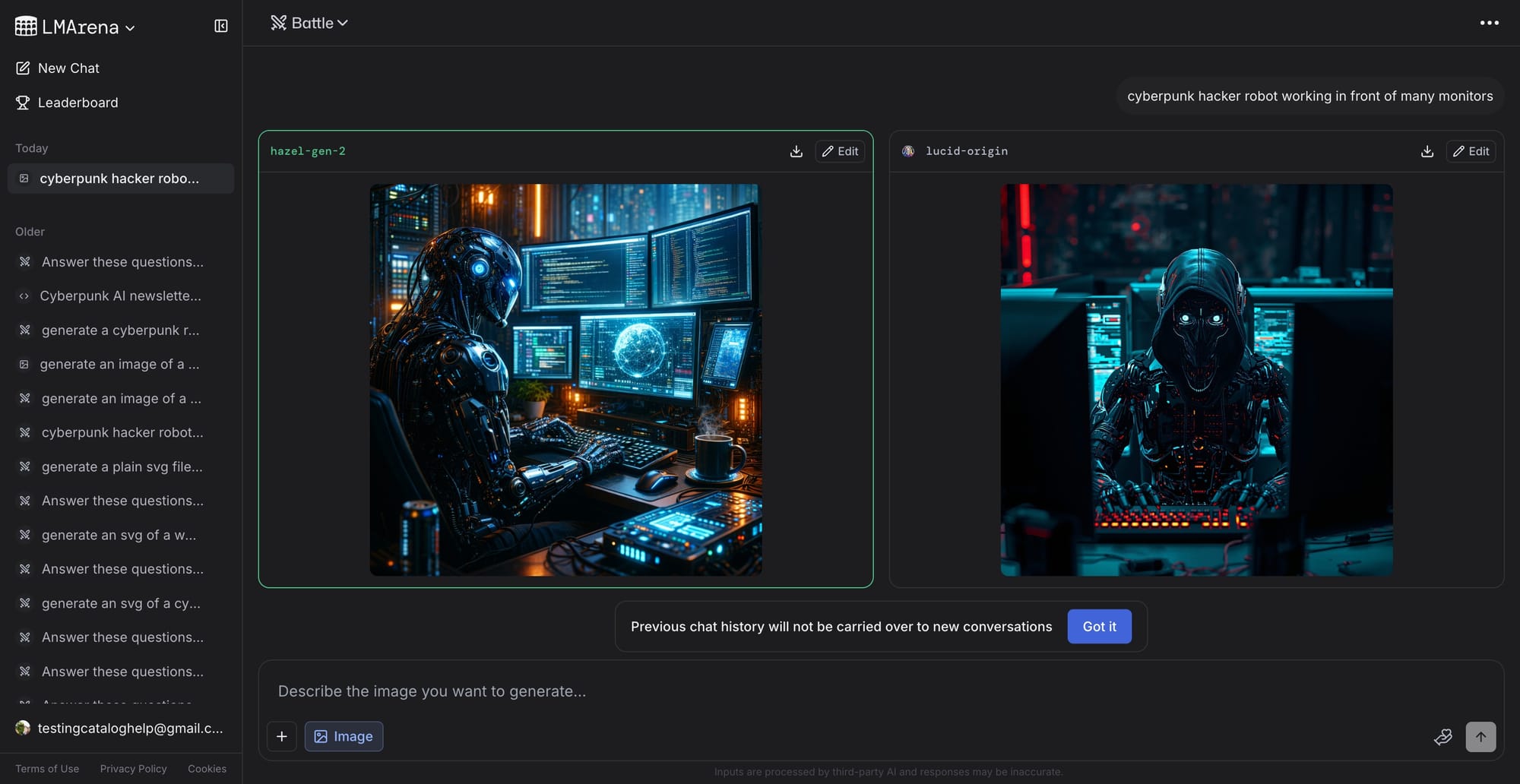Click the plus attachment icon
Image resolution: width=1520 pixels, height=784 pixels.
282,736
